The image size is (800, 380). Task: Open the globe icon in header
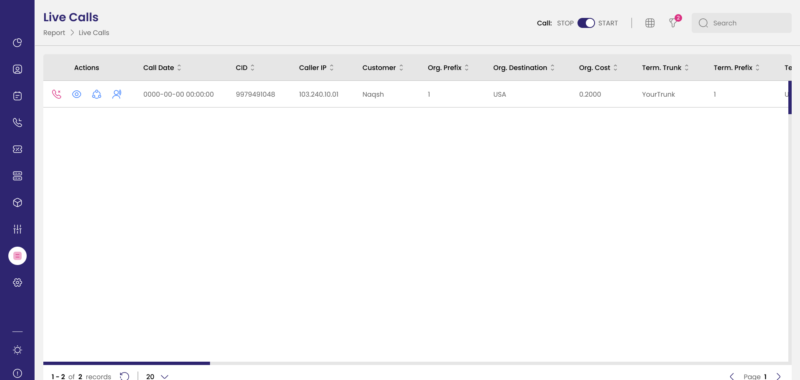[x=649, y=23]
